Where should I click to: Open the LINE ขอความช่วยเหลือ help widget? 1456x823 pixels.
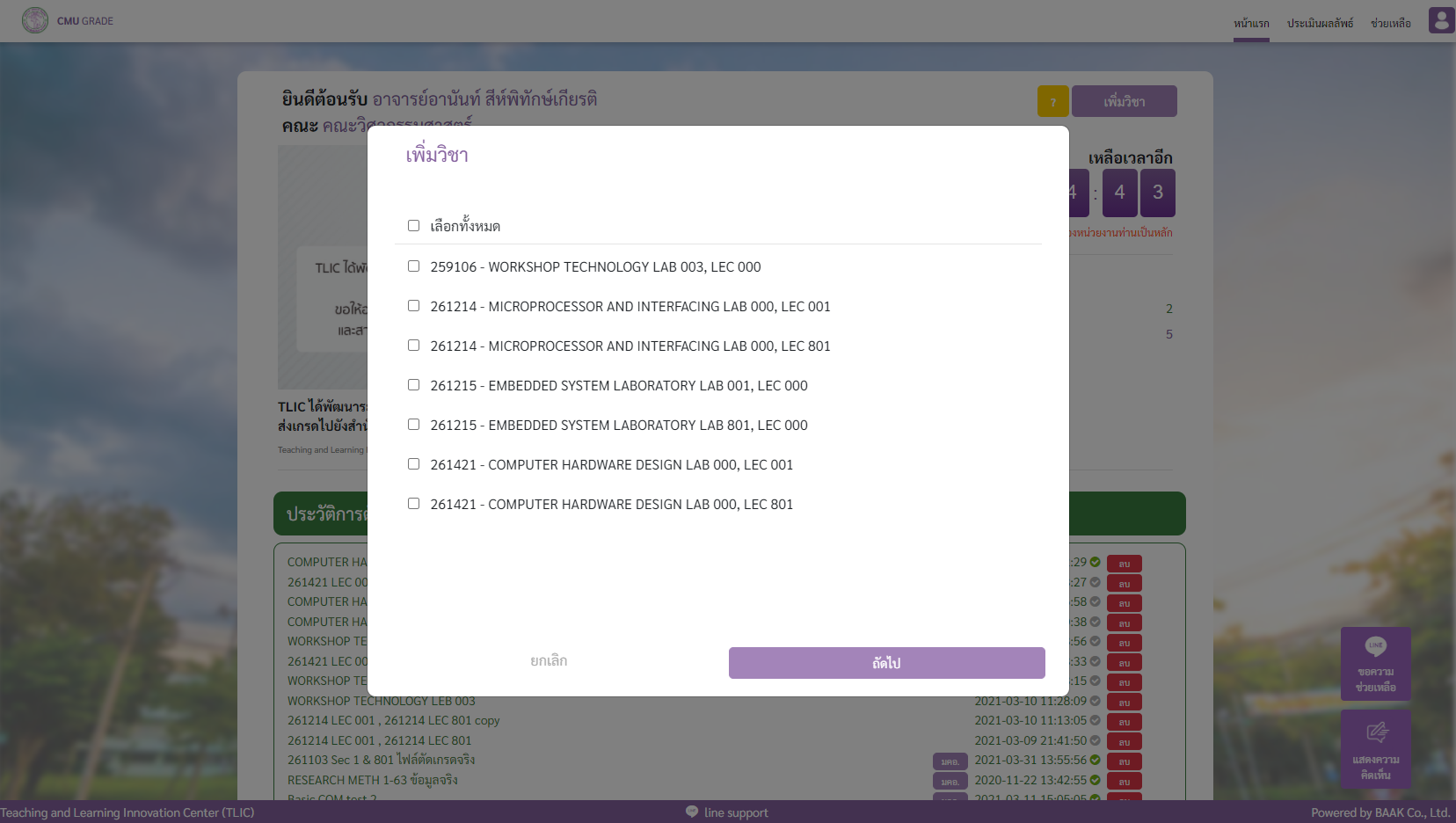(1376, 664)
